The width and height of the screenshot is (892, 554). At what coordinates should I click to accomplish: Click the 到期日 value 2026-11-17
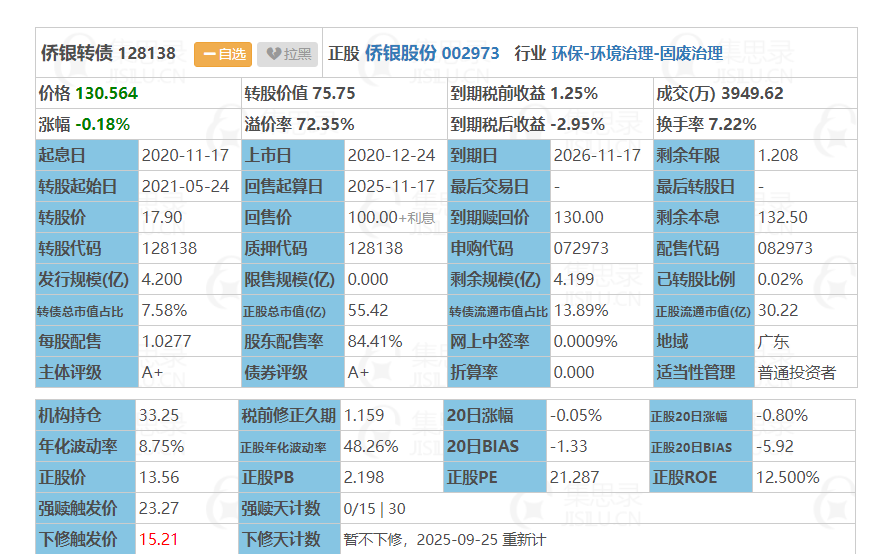[597, 155]
